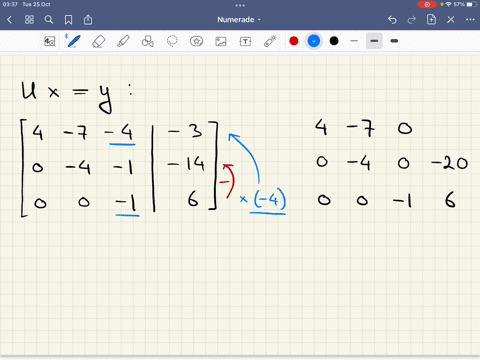The width and height of the screenshot is (480, 360).
Task: Select the medium stroke width
Action: tap(374, 41)
